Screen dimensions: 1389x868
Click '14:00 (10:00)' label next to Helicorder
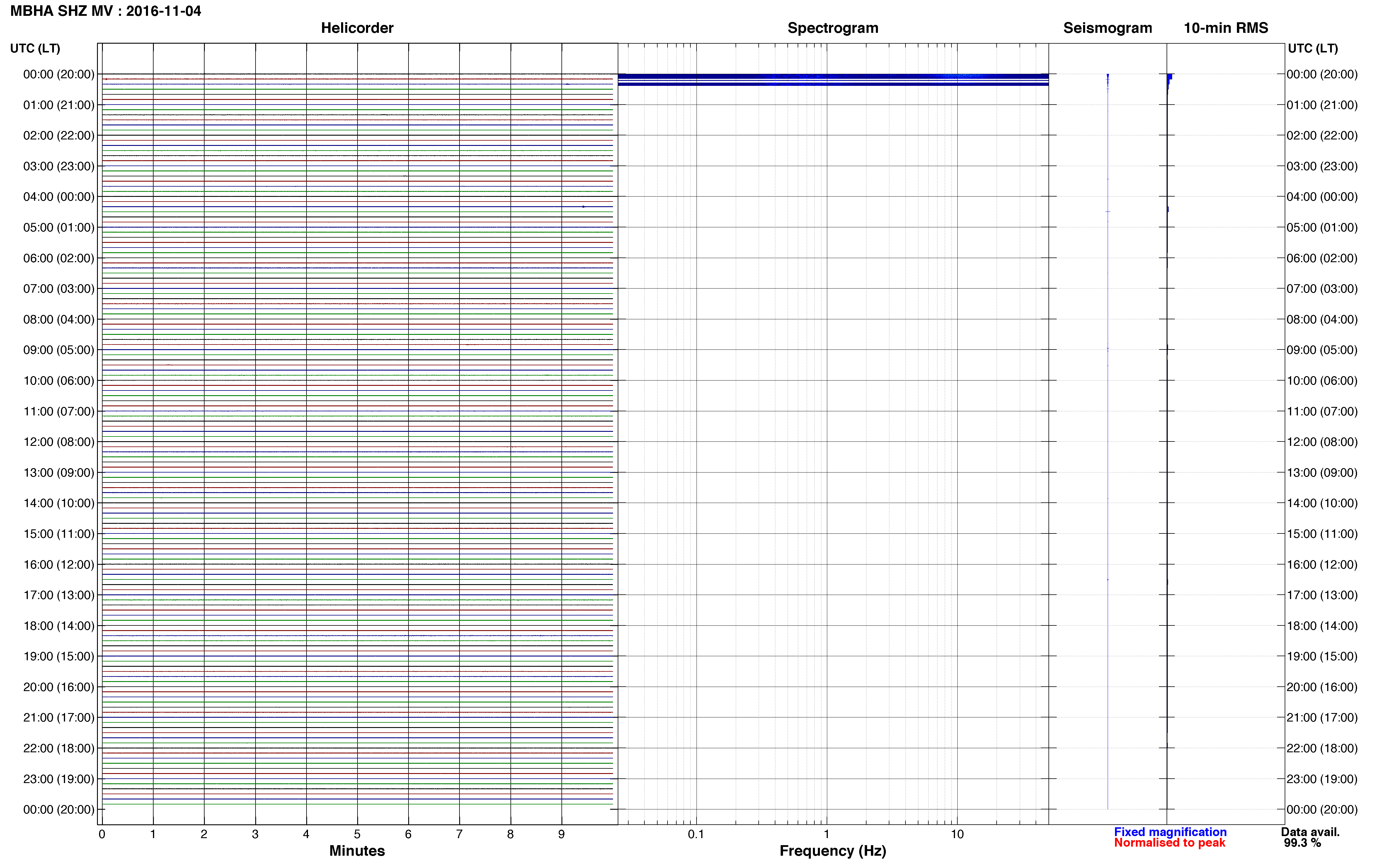point(59,504)
